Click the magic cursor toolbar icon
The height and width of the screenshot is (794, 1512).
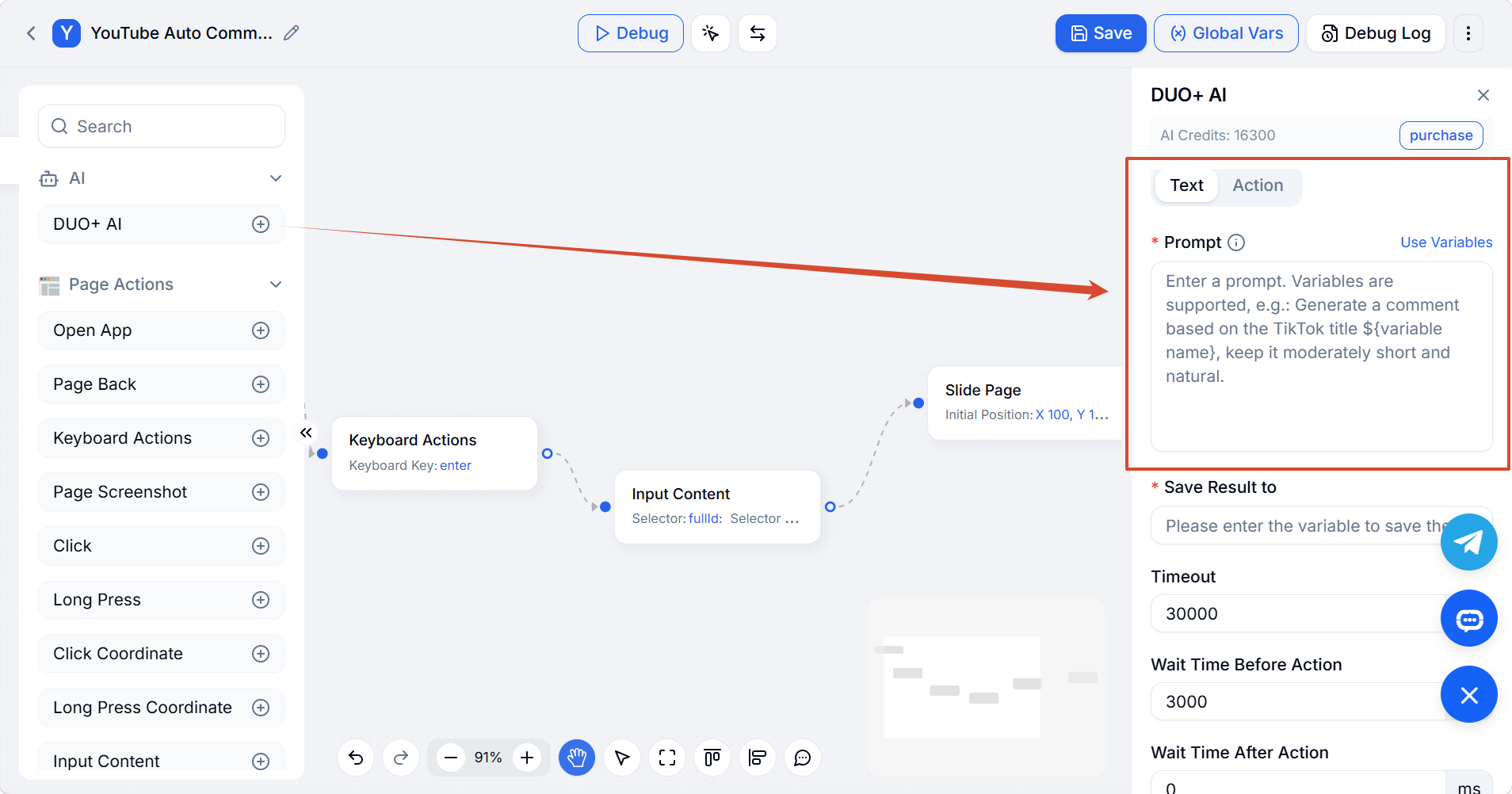710,33
